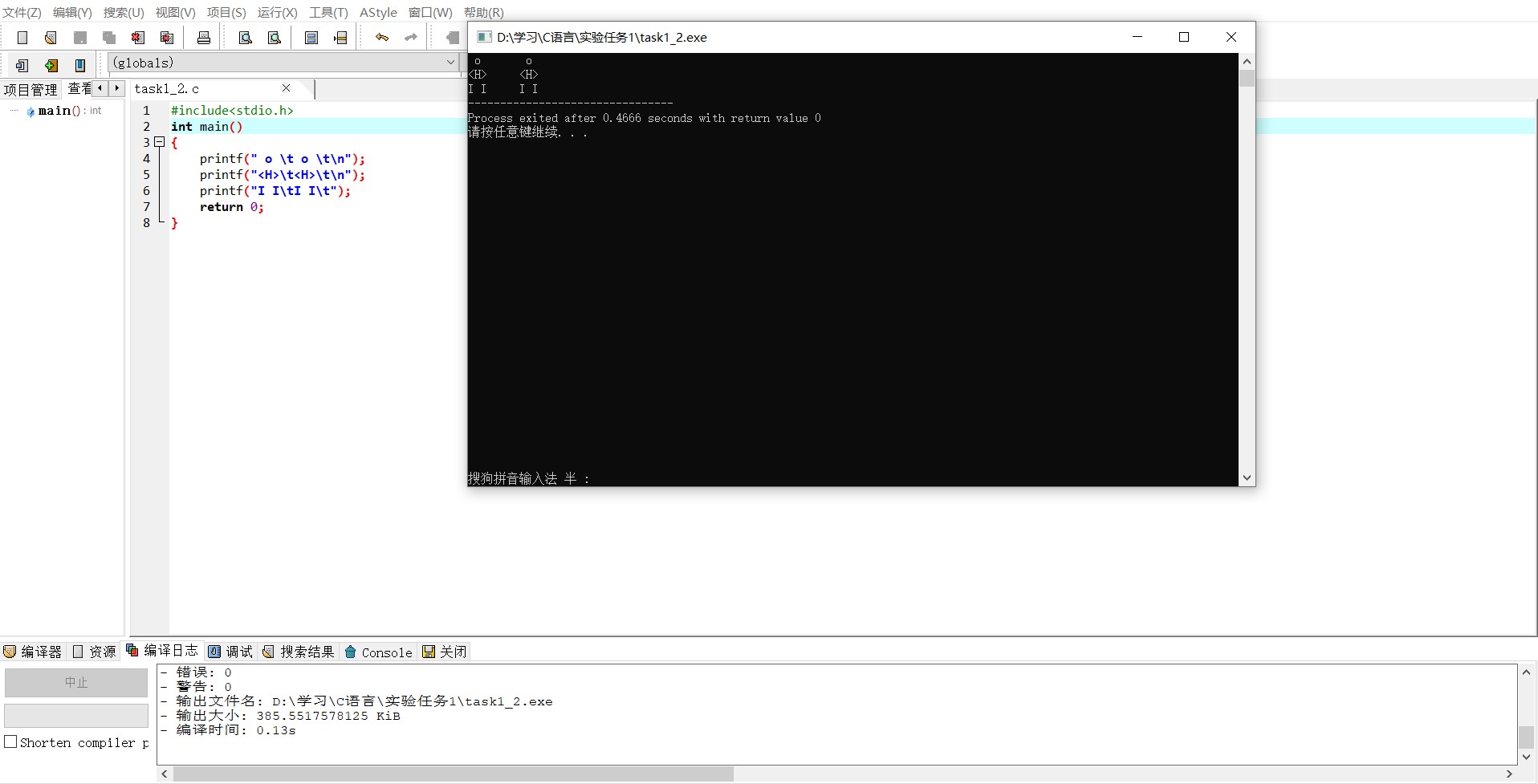
Task: Open the 视图(V) menu
Action: pos(175,12)
